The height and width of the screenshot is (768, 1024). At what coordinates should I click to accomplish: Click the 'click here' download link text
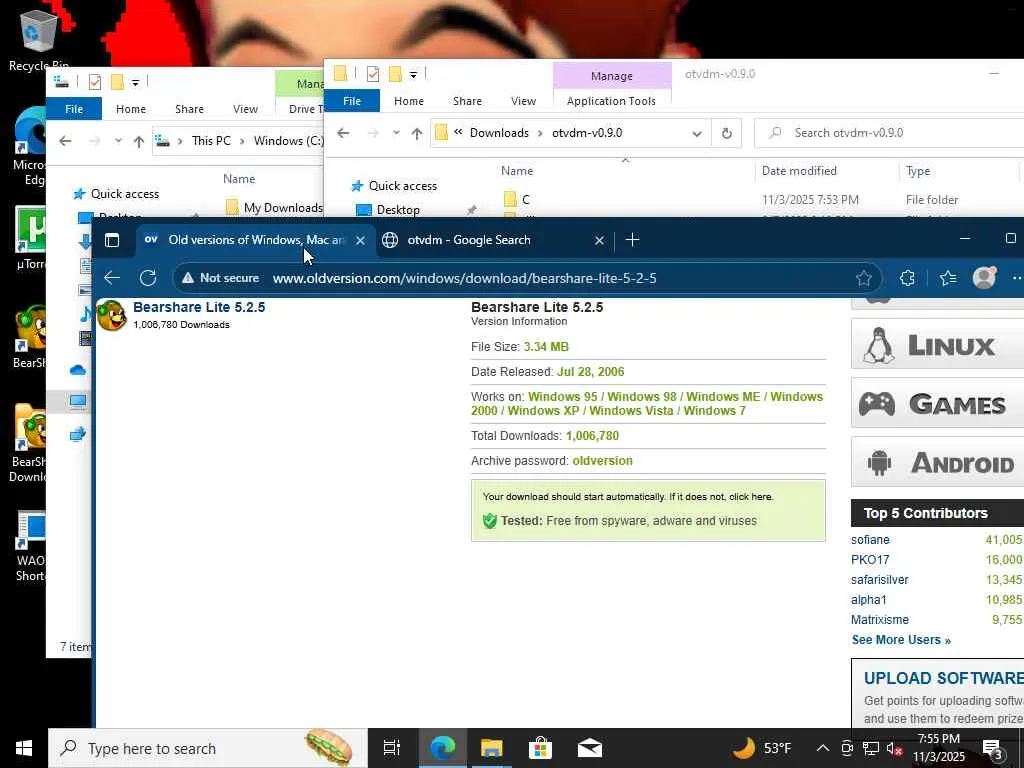tap(750, 497)
